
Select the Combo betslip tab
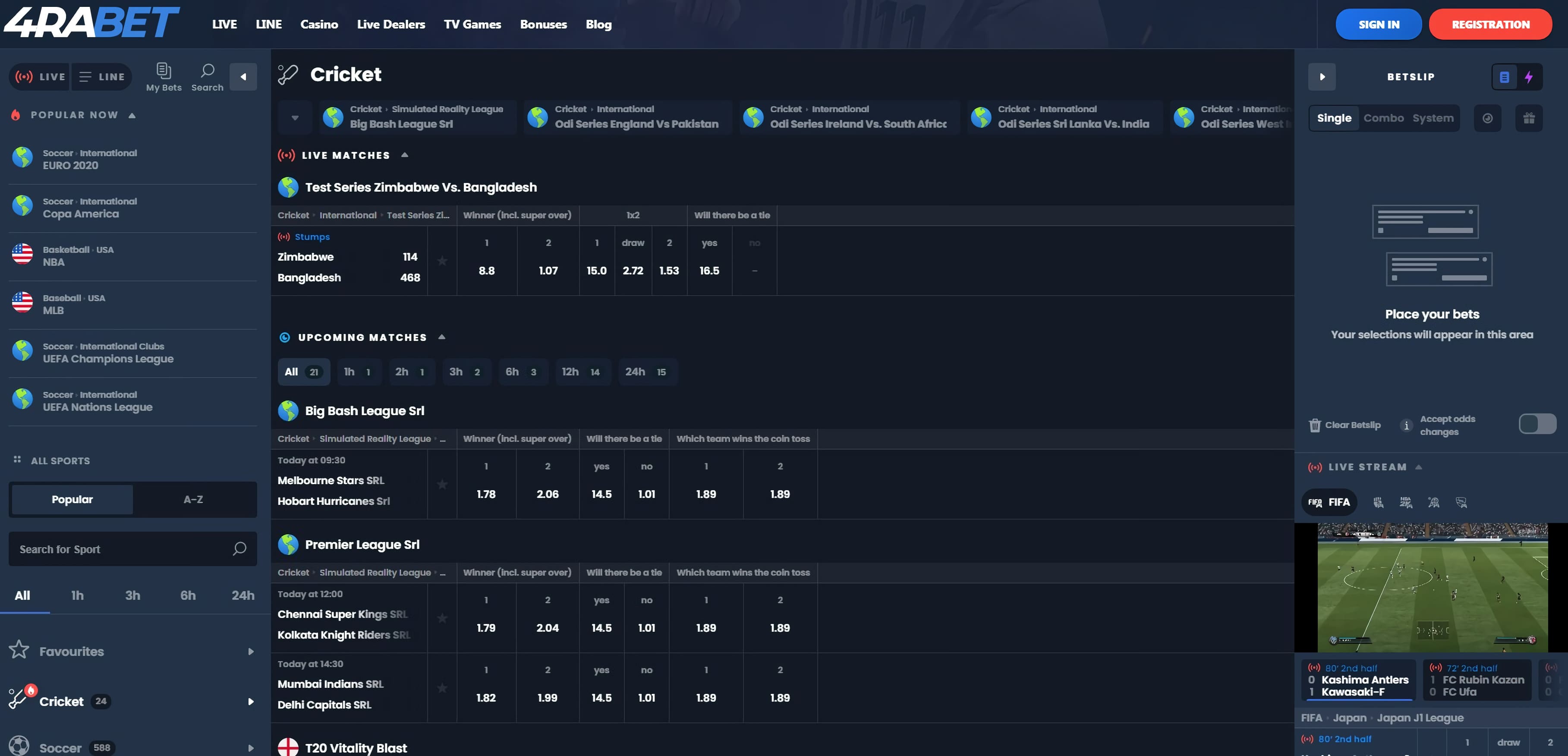point(1383,118)
